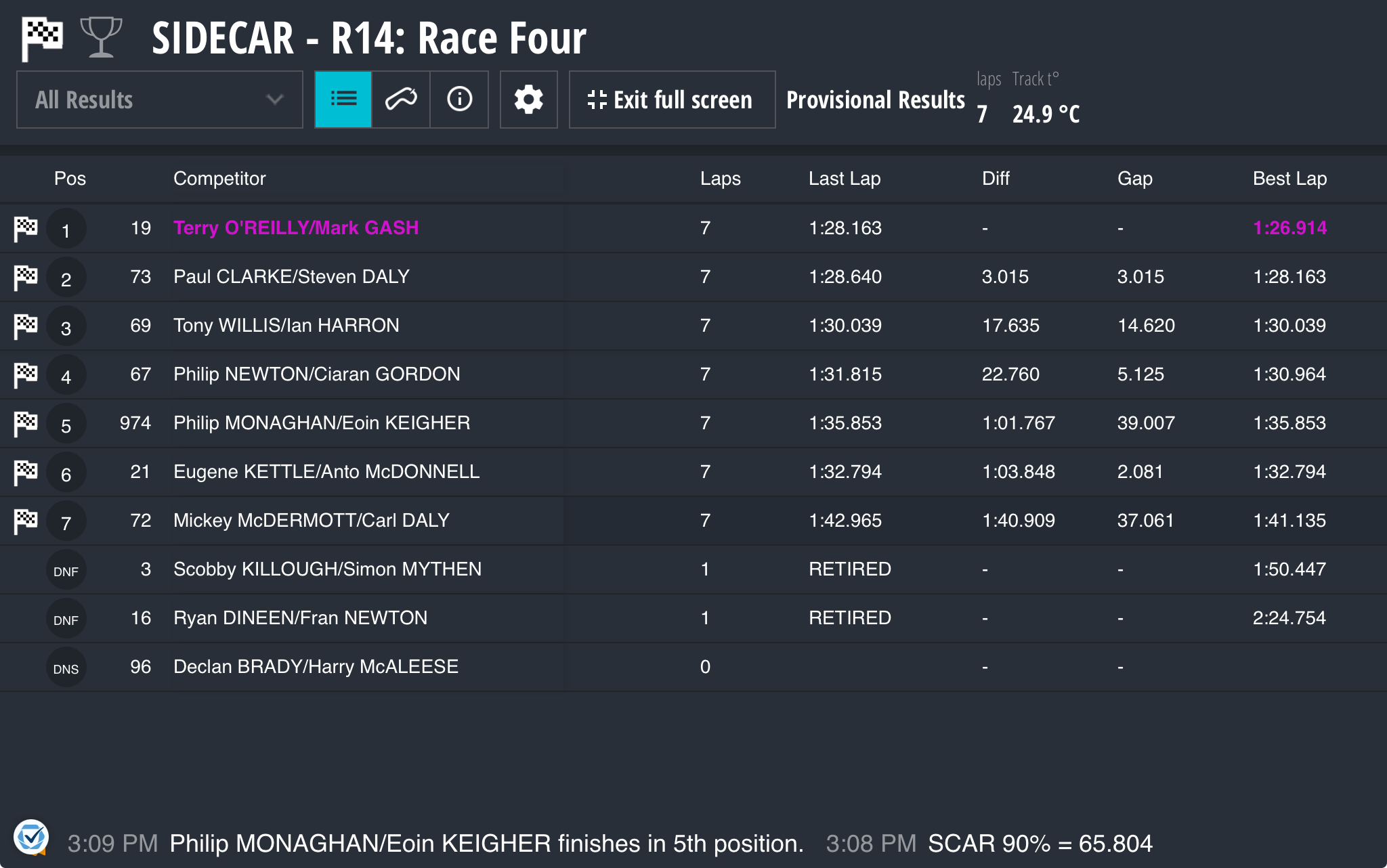Click the purple fastest lap 1:26.914

[1289, 228]
